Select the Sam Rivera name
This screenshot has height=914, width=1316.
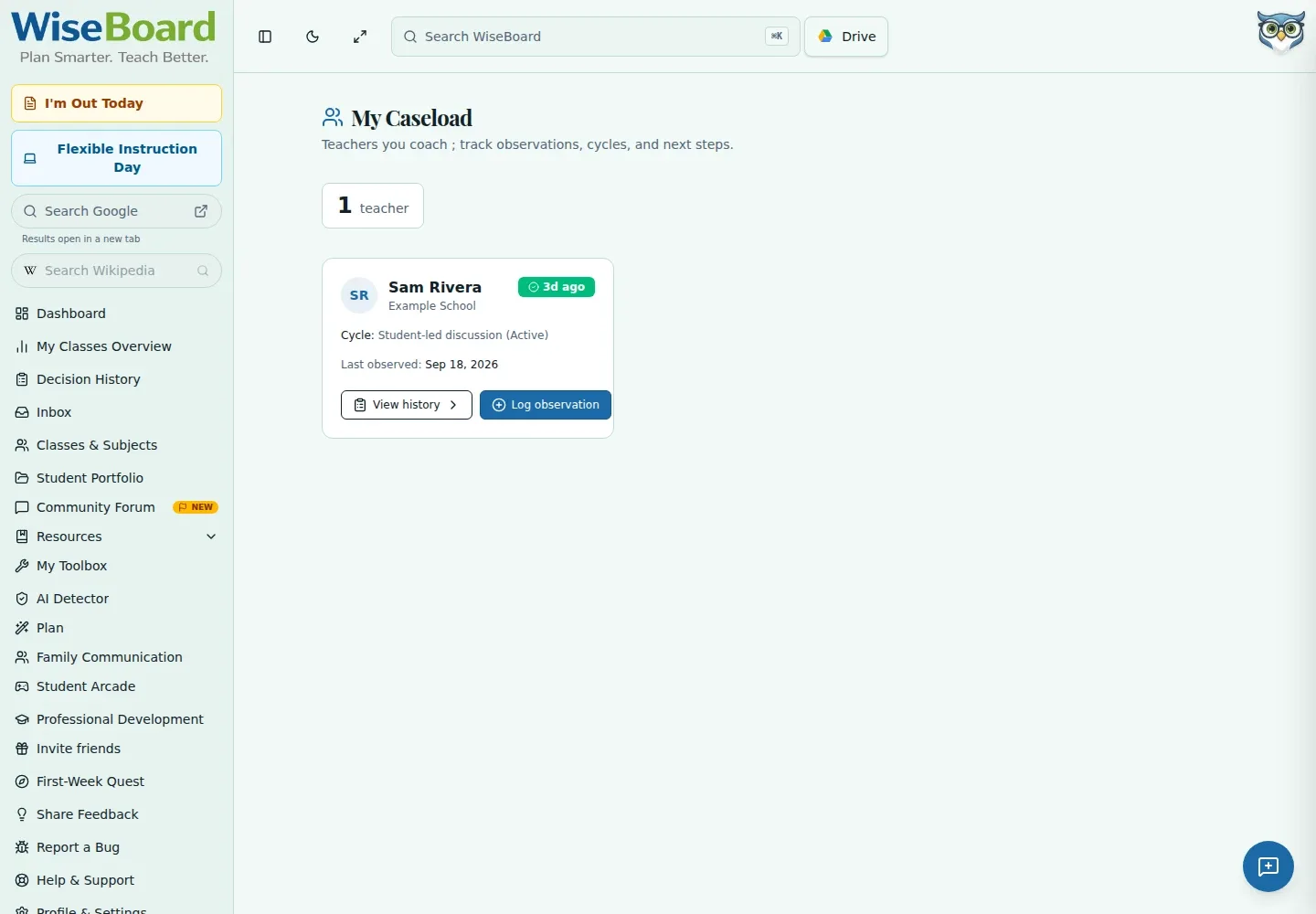[x=435, y=287]
